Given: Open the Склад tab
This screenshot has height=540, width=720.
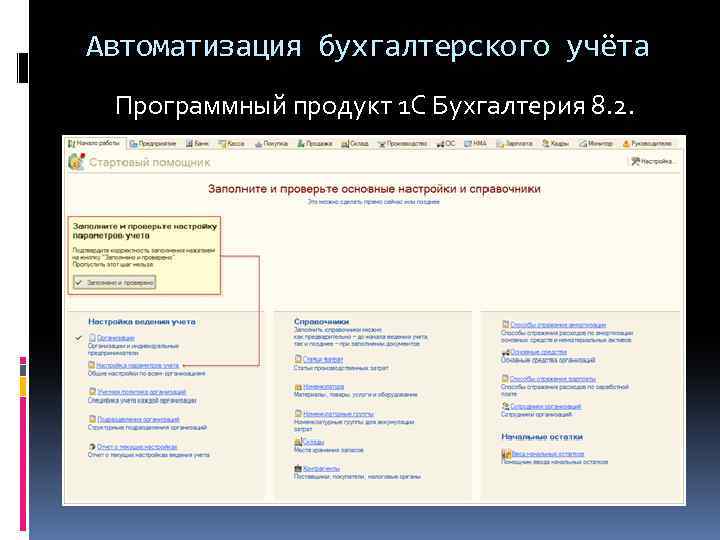Looking at the screenshot, I should (354, 144).
